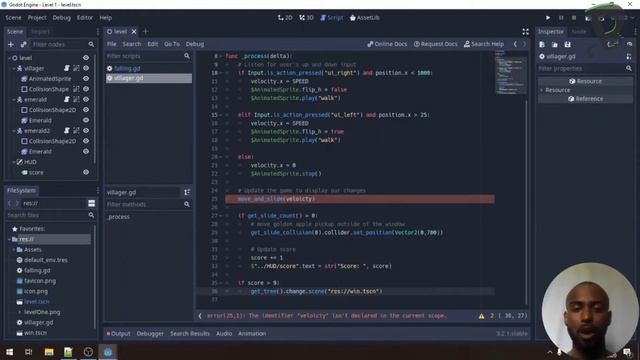Switch to the Node dock tab
The height and width of the screenshot is (360, 640).
pos(578,31)
